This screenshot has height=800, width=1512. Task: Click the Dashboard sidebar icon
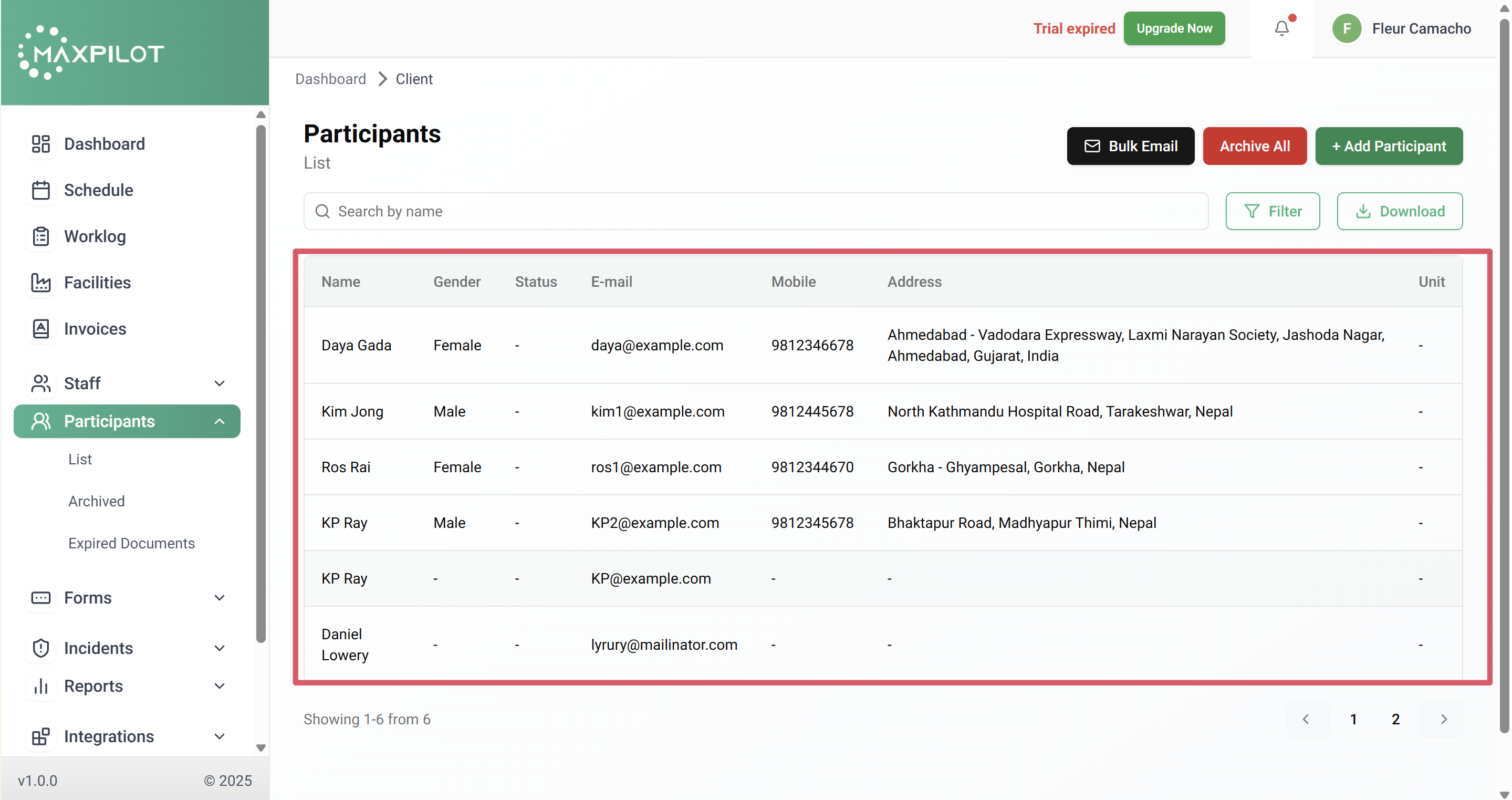40,144
